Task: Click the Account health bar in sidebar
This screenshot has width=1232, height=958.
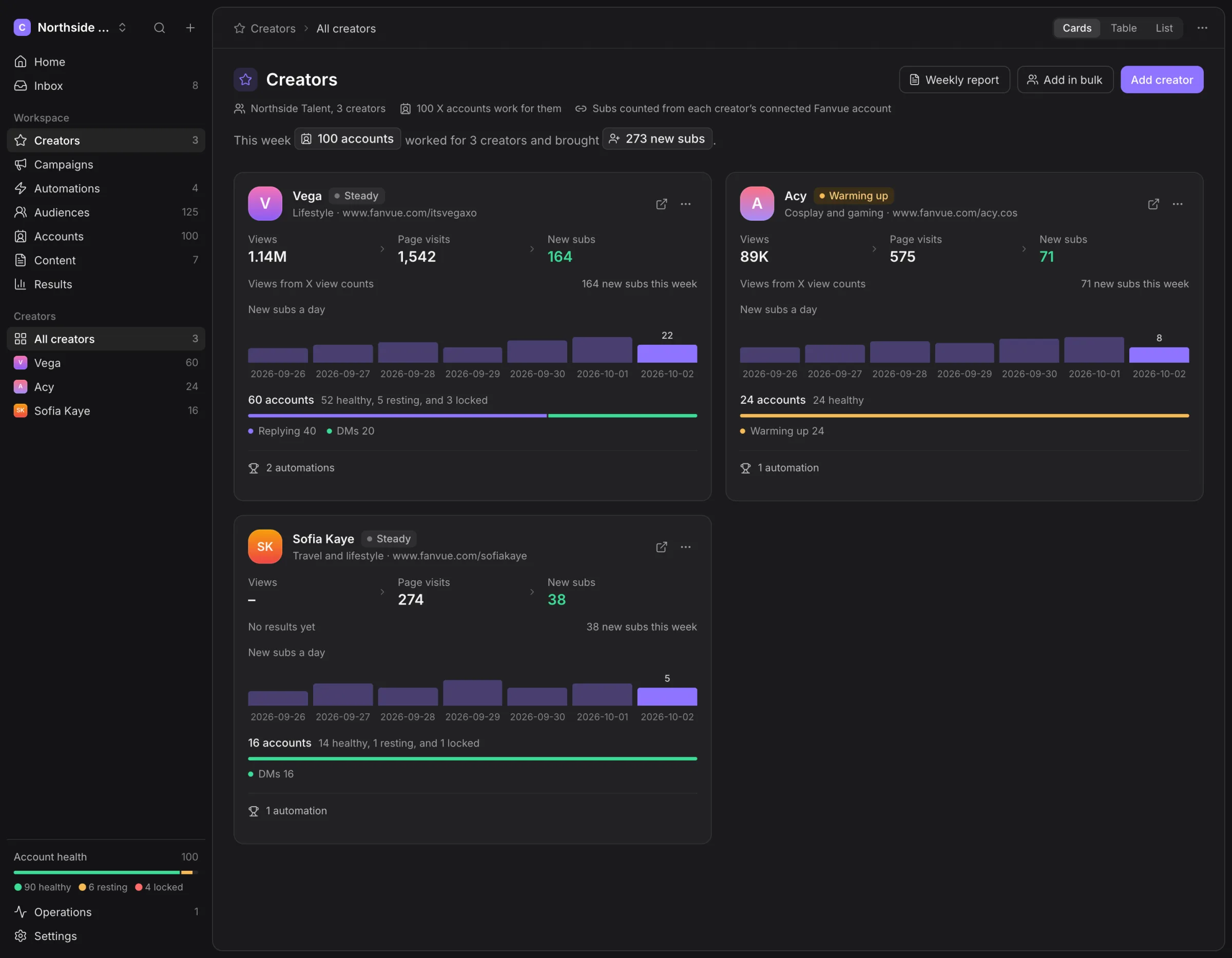Action: [x=106, y=872]
